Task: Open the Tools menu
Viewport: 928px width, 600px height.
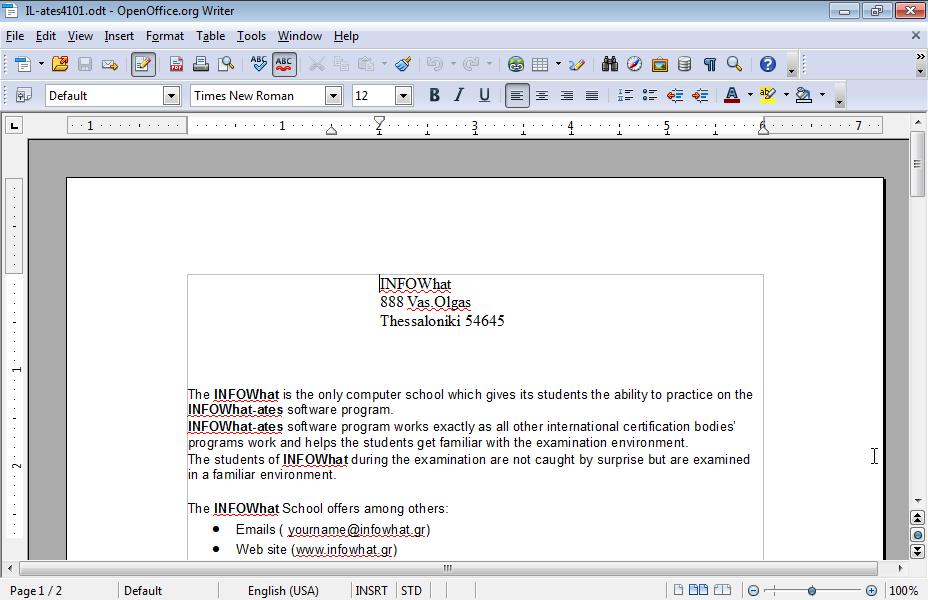Action: [252, 36]
